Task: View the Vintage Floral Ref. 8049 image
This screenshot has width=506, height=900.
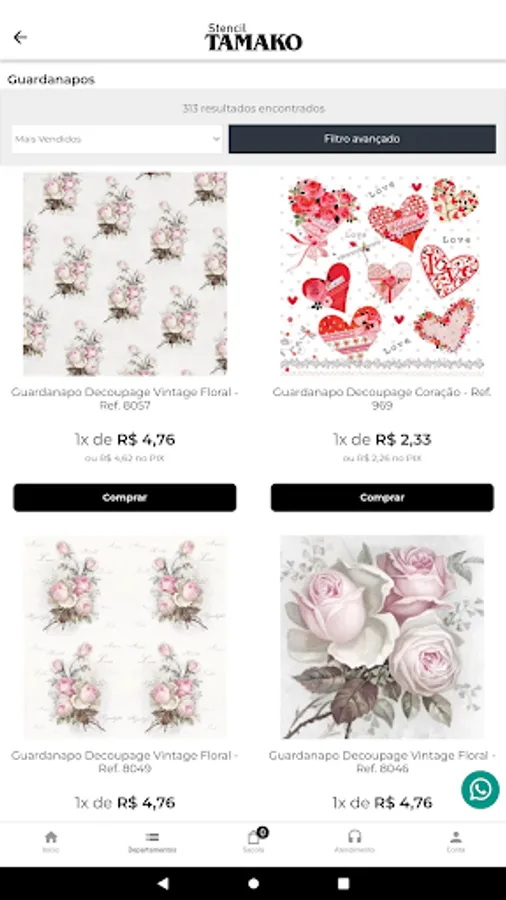Action: point(125,637)
